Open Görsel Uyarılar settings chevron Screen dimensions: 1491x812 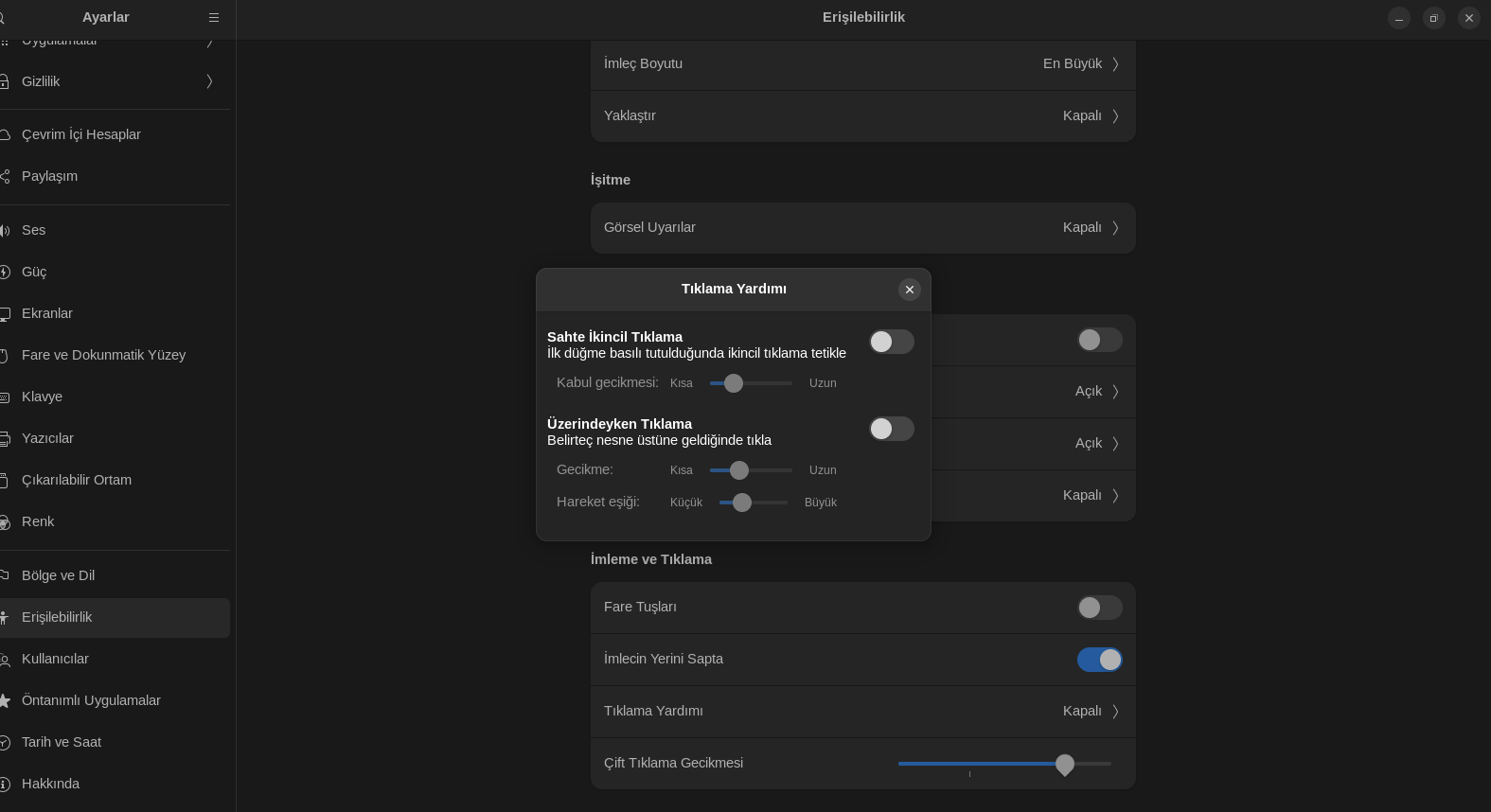1115,228
